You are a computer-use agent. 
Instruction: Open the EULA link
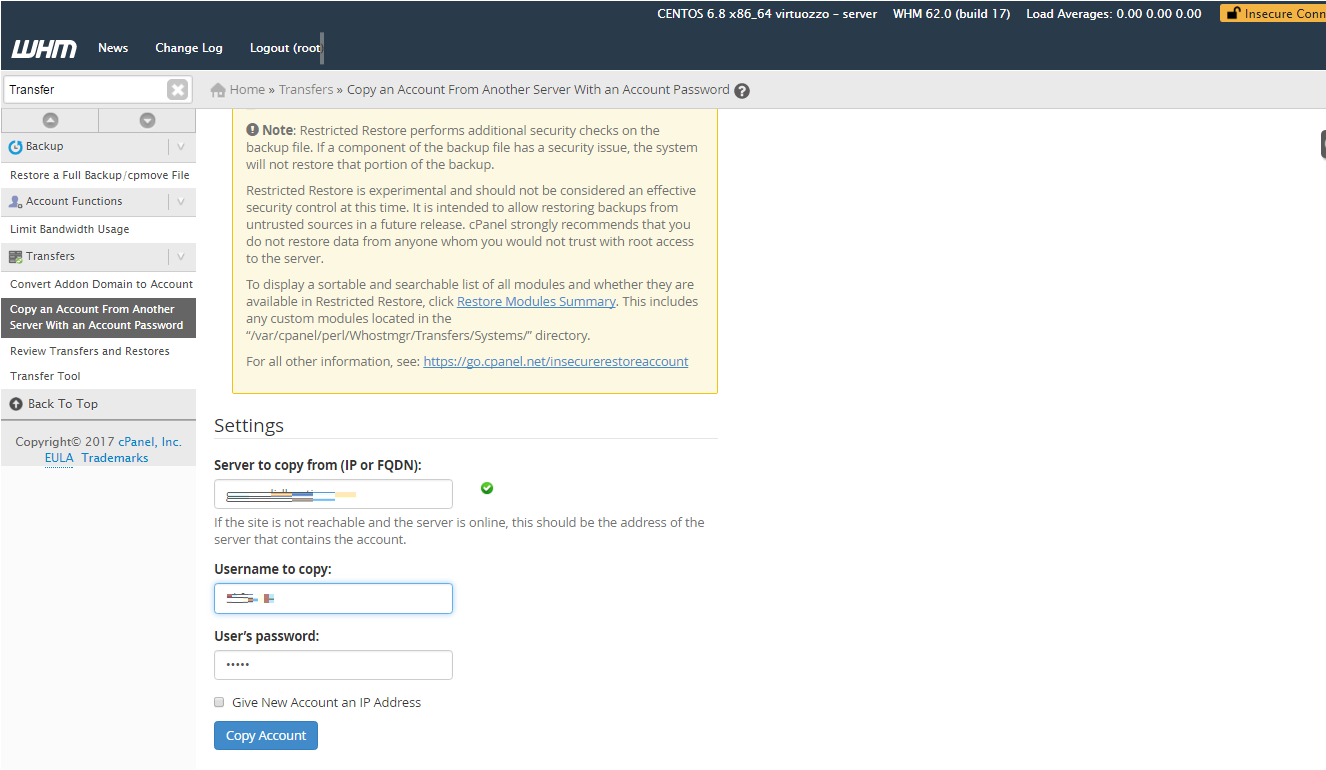(59, 458)
